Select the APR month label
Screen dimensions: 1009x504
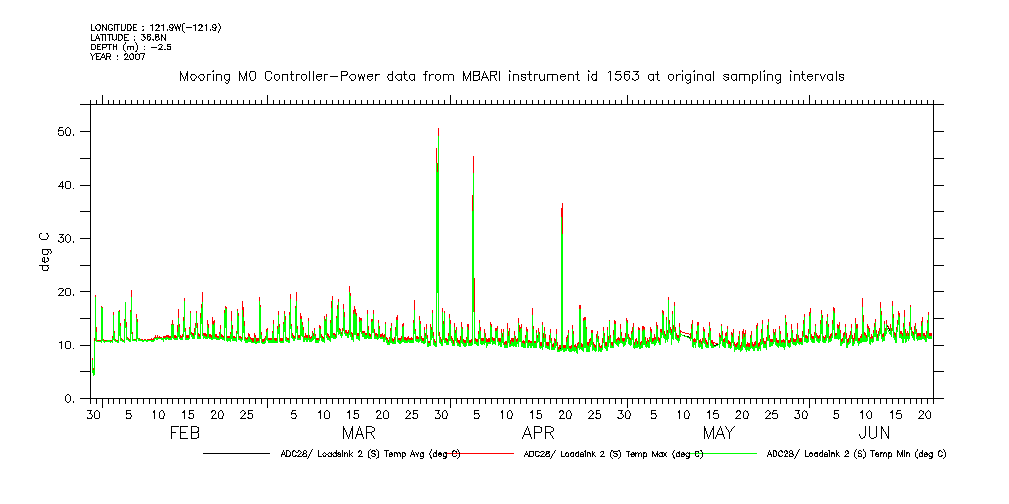pos(538,433)
